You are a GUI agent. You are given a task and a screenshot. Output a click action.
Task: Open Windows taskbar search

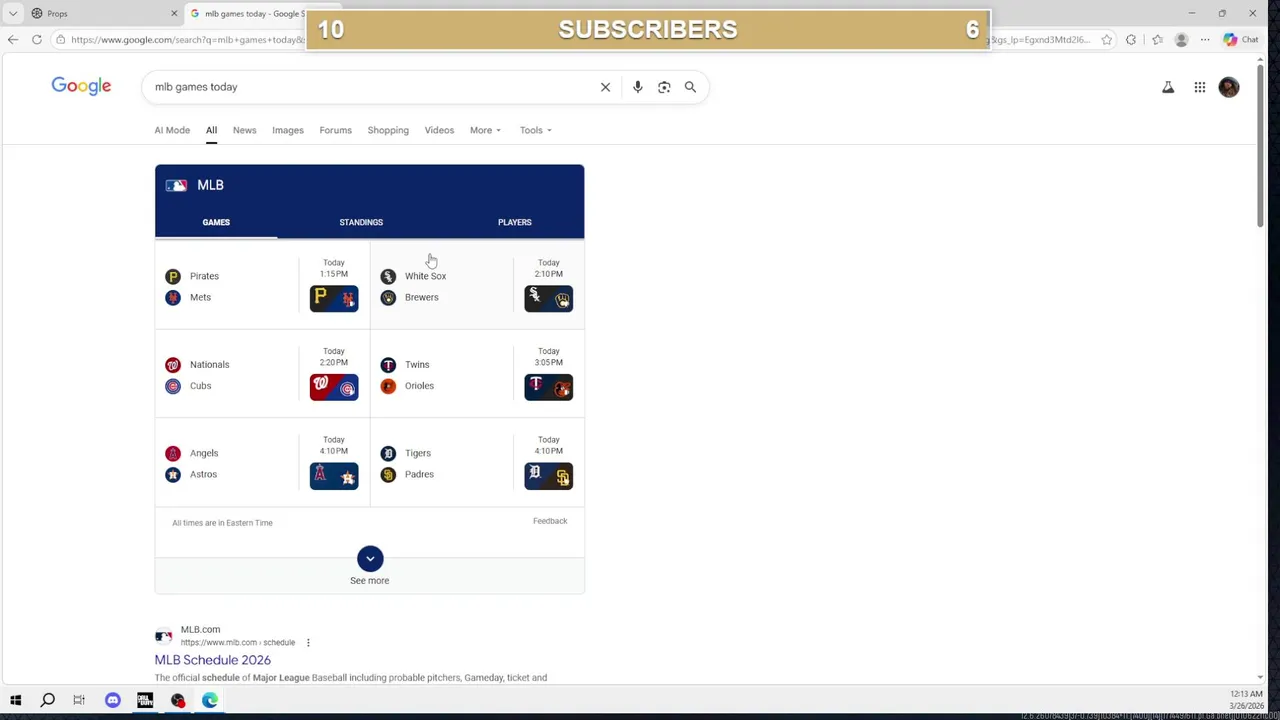47,700
